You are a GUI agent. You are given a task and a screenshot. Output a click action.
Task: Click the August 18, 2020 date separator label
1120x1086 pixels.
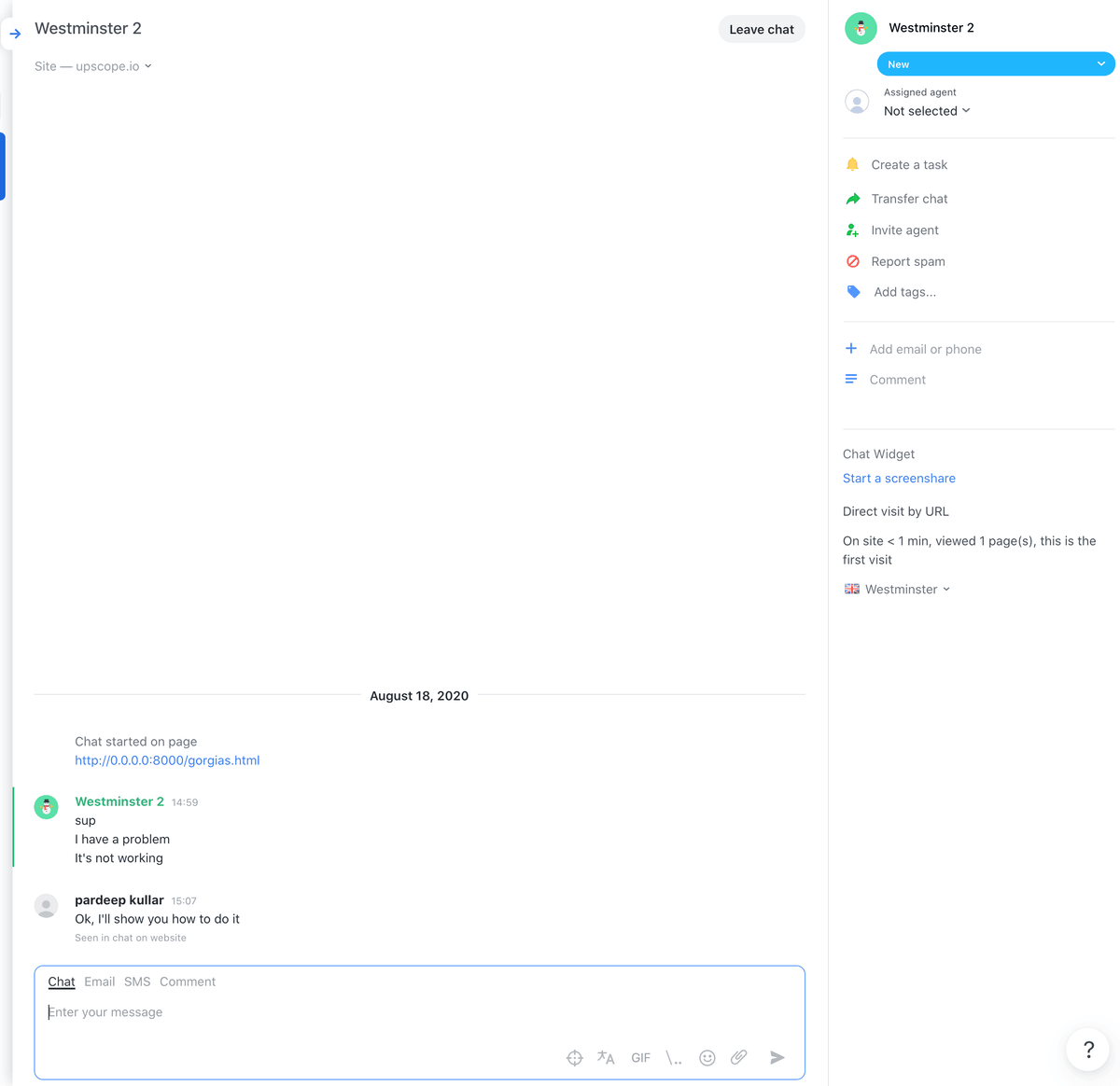point(419,696)
